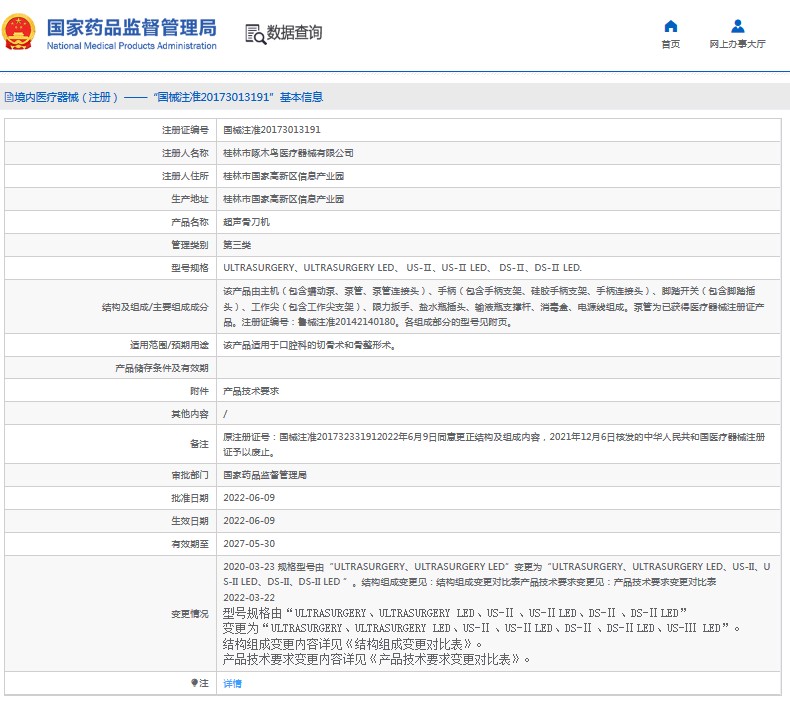
Task: Click the 结构及组成 description text
Action: (x=494, y=306)
